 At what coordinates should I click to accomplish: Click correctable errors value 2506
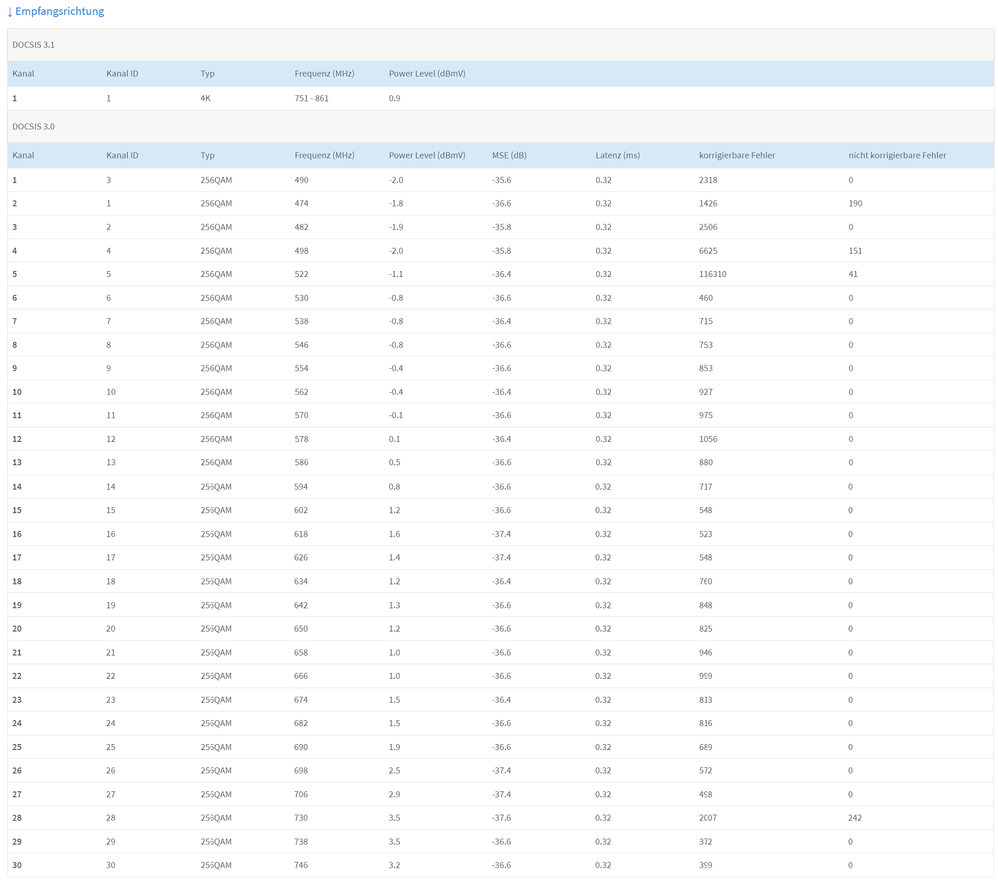tap(708, 227)
